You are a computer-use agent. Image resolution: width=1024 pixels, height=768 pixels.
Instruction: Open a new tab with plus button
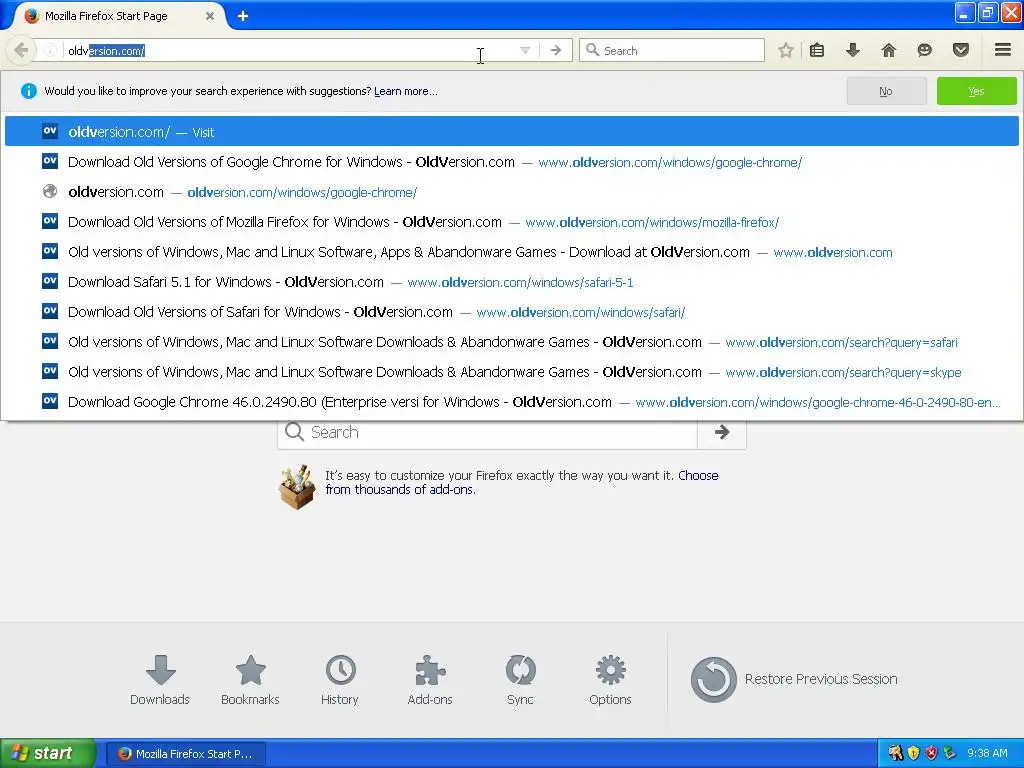pos(243,16)
